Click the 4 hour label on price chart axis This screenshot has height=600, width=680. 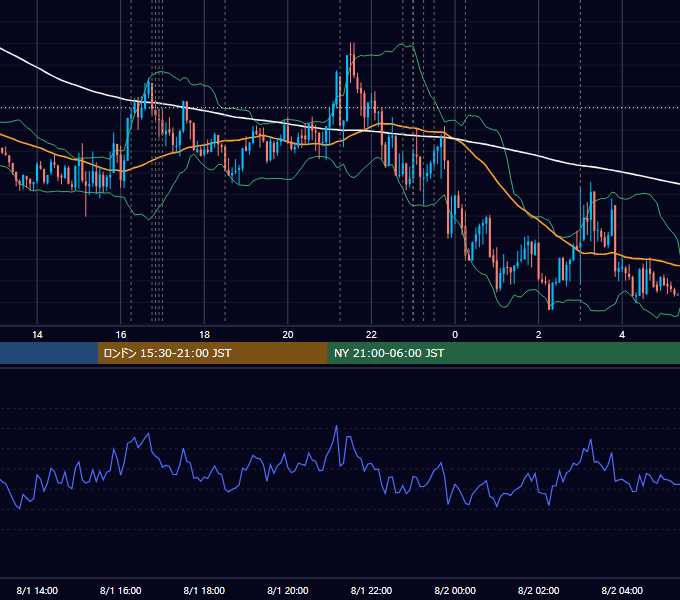[x=622, y=335]
